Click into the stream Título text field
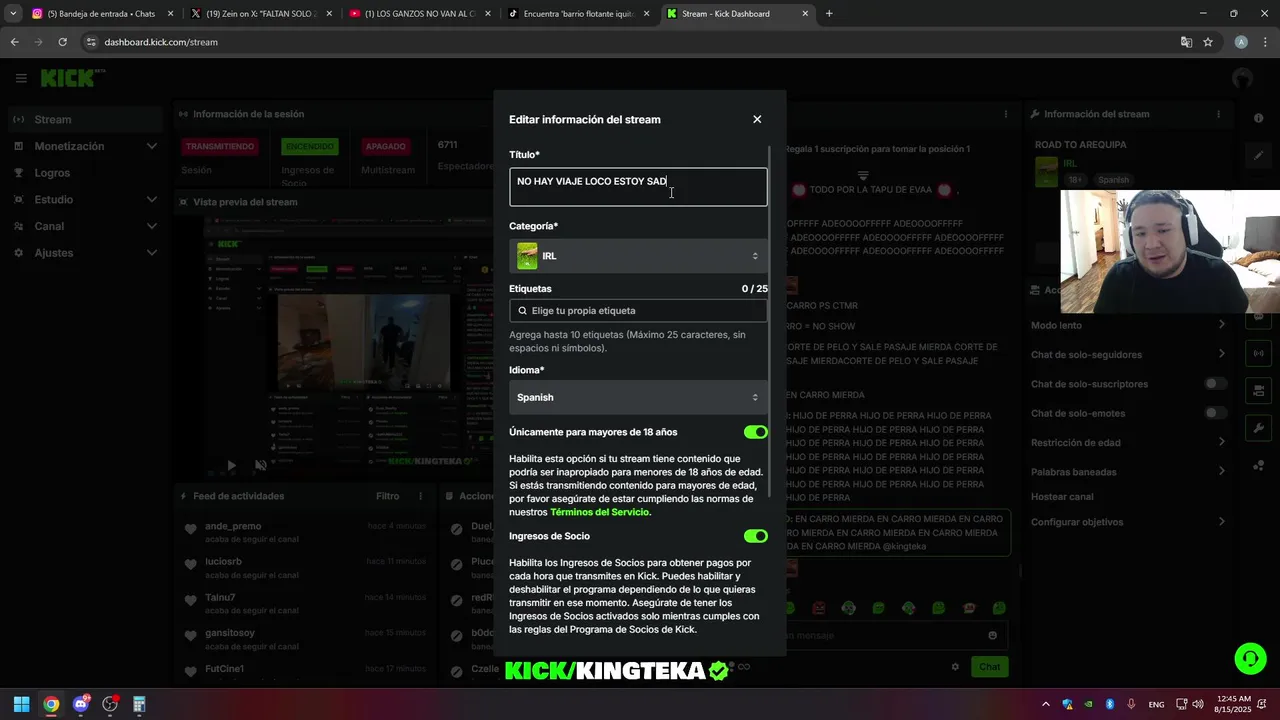 pos(638,187)
